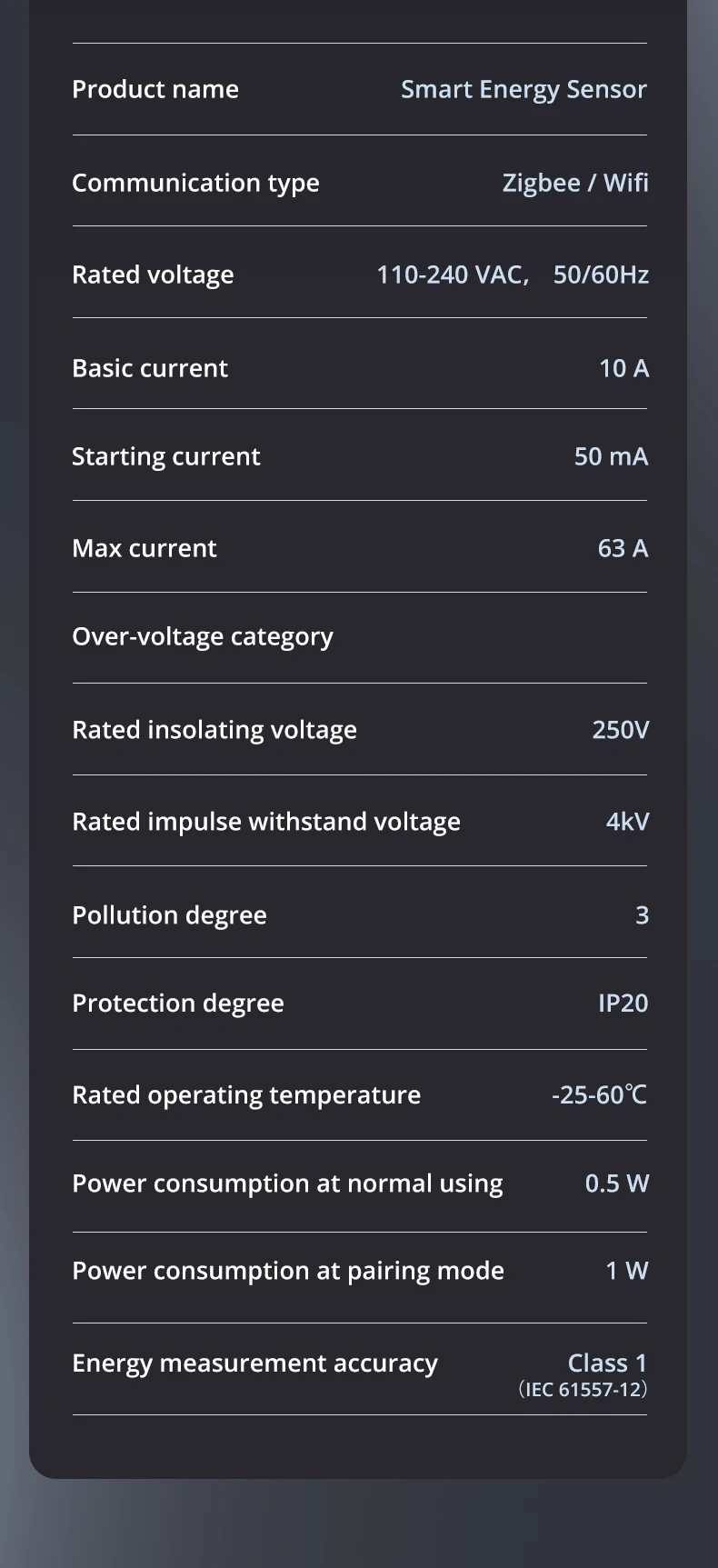Select the 110-240 VAC value
Viewport: 718px width, 1568px height.
point(453,275)
